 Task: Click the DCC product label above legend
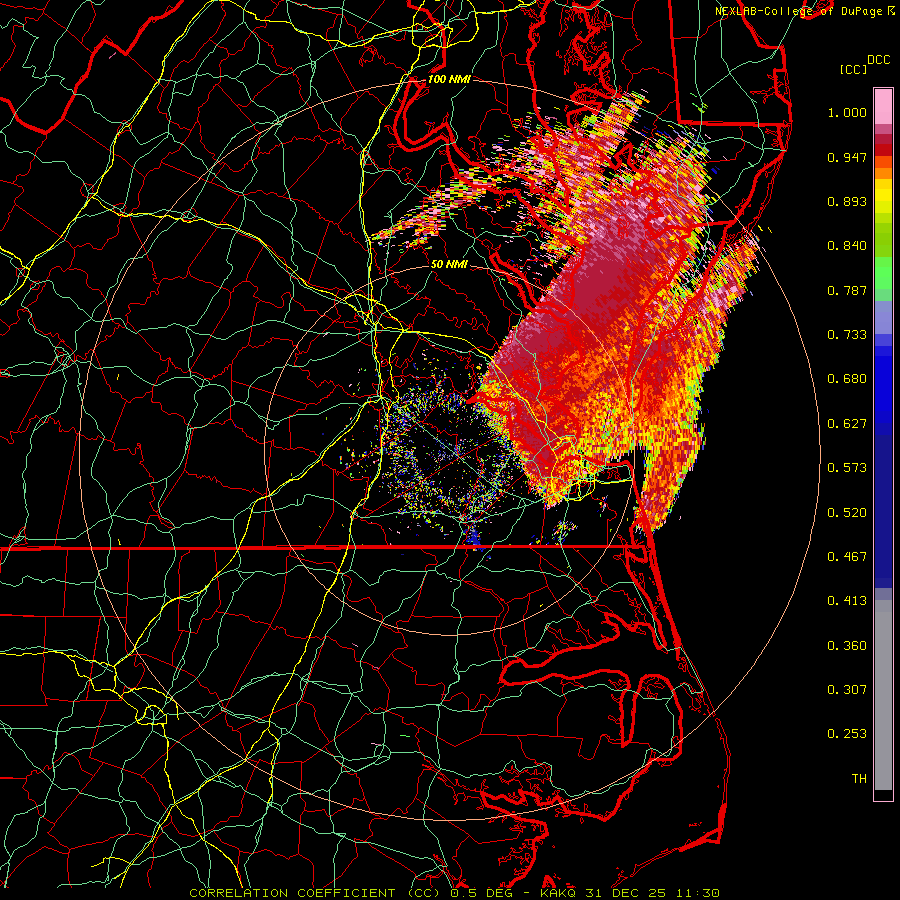(x=878, y=60)
